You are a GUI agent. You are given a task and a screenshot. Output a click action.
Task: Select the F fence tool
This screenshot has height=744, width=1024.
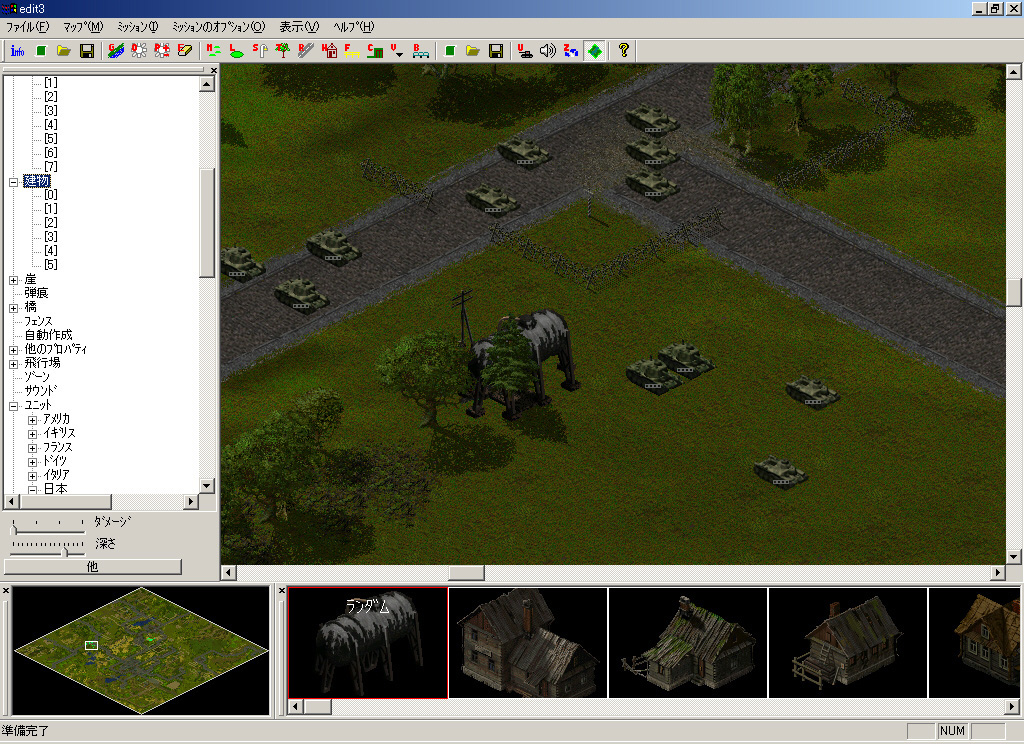(352, 51)
